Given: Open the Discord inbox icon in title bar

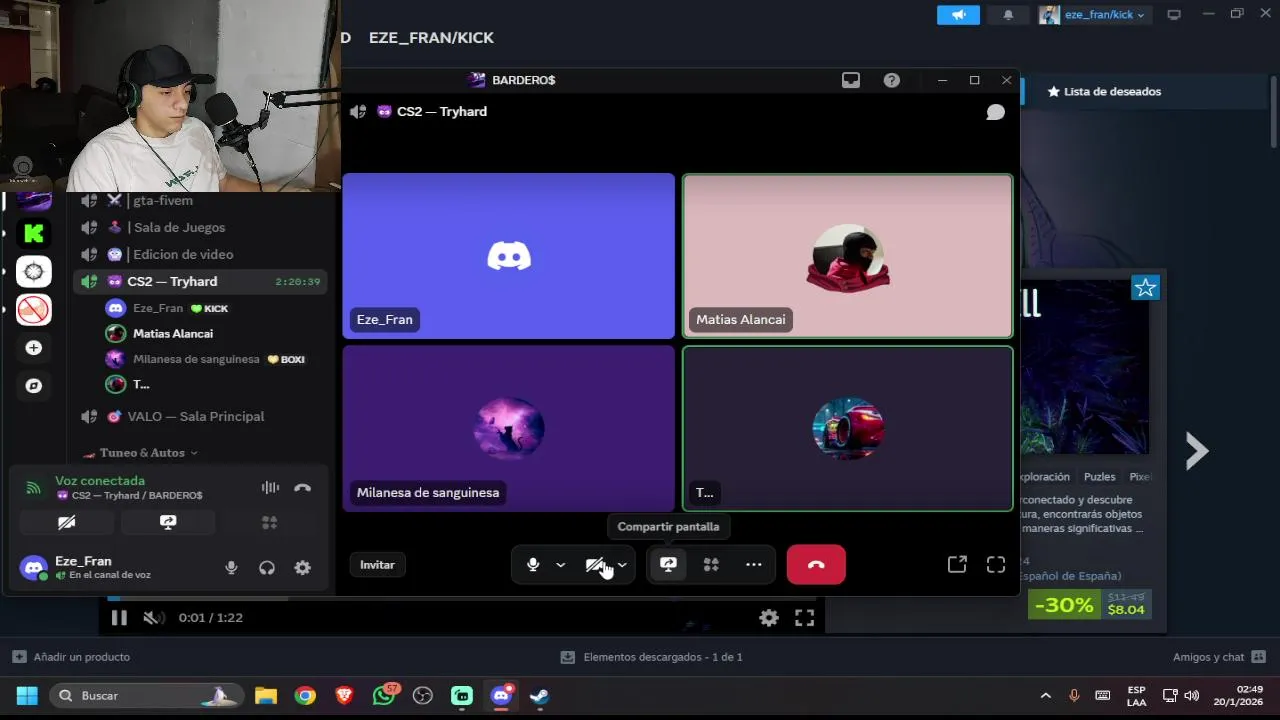Looking at the screenshot, I should pyautogui.click(x=851, y=80).
